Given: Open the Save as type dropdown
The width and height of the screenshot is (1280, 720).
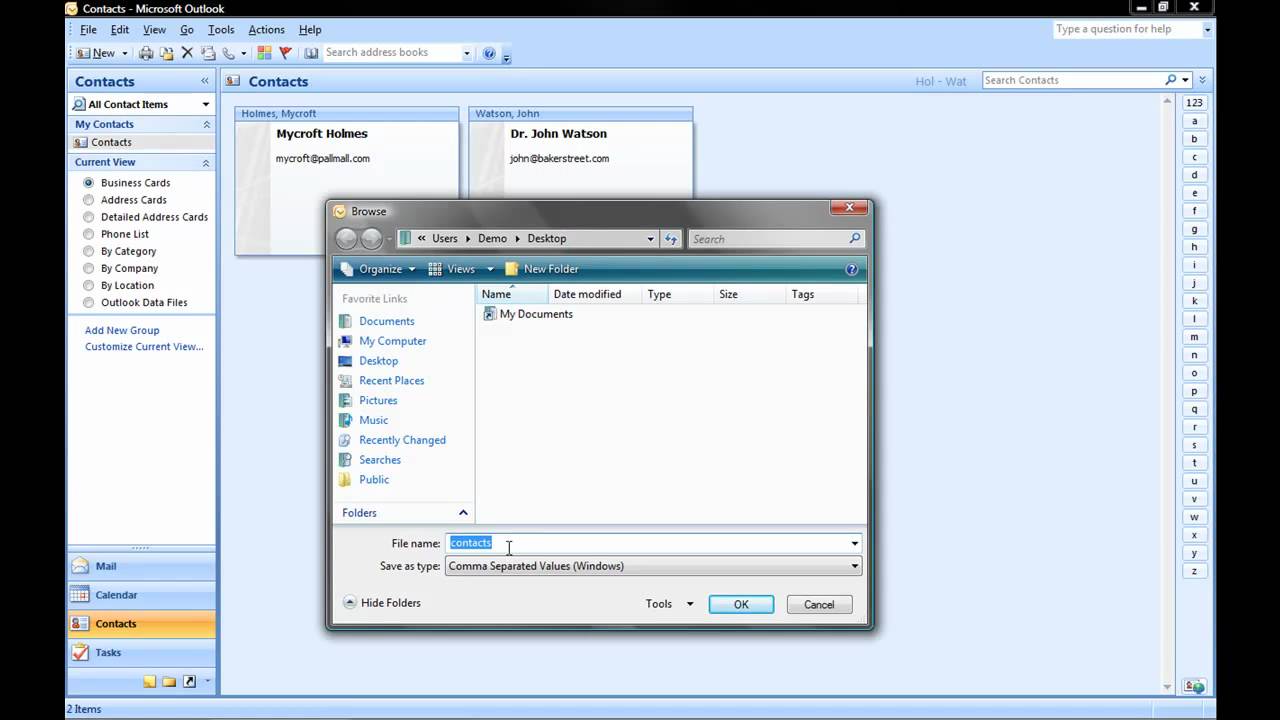Looking at the screenshot, I should coord(855,566).
